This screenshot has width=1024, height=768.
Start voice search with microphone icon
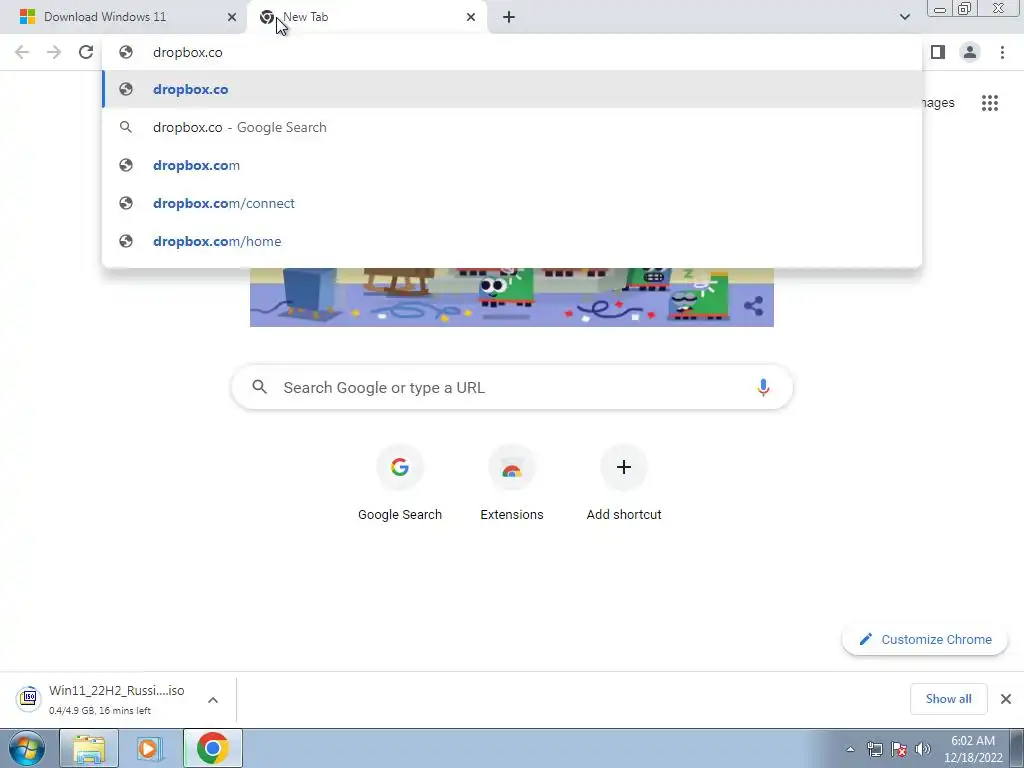click(x=763, y=387)
